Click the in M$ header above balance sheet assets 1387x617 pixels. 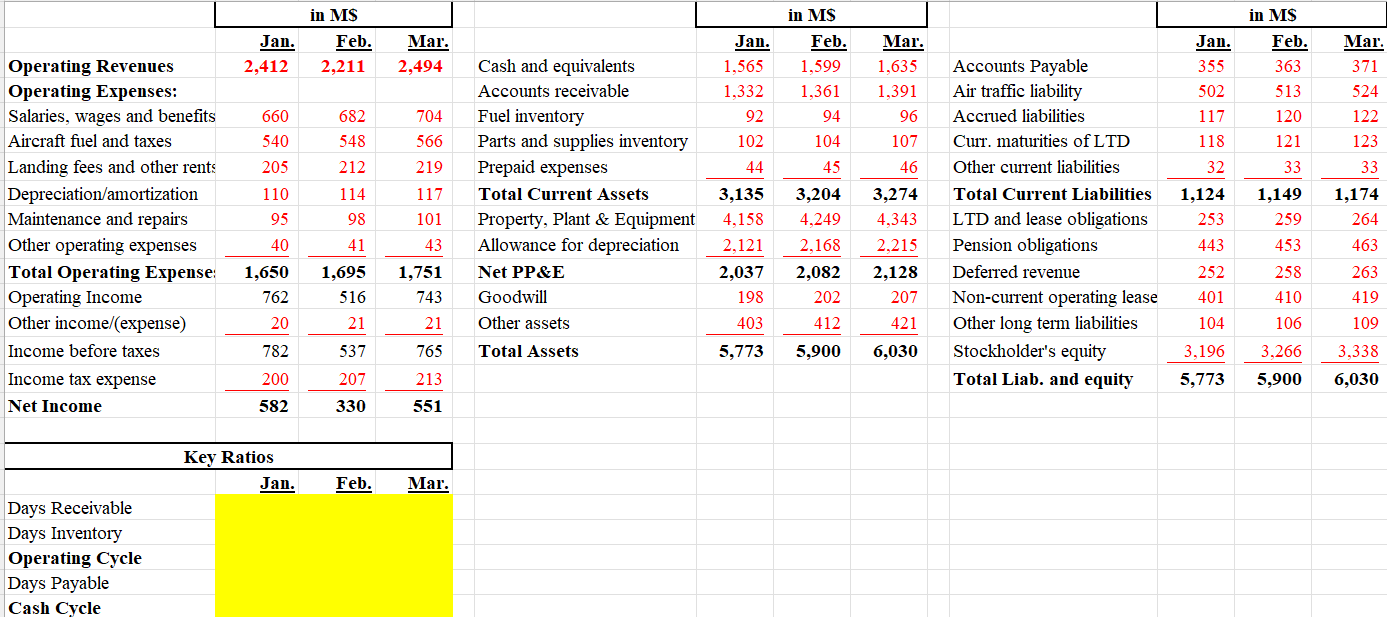(810, 15)
